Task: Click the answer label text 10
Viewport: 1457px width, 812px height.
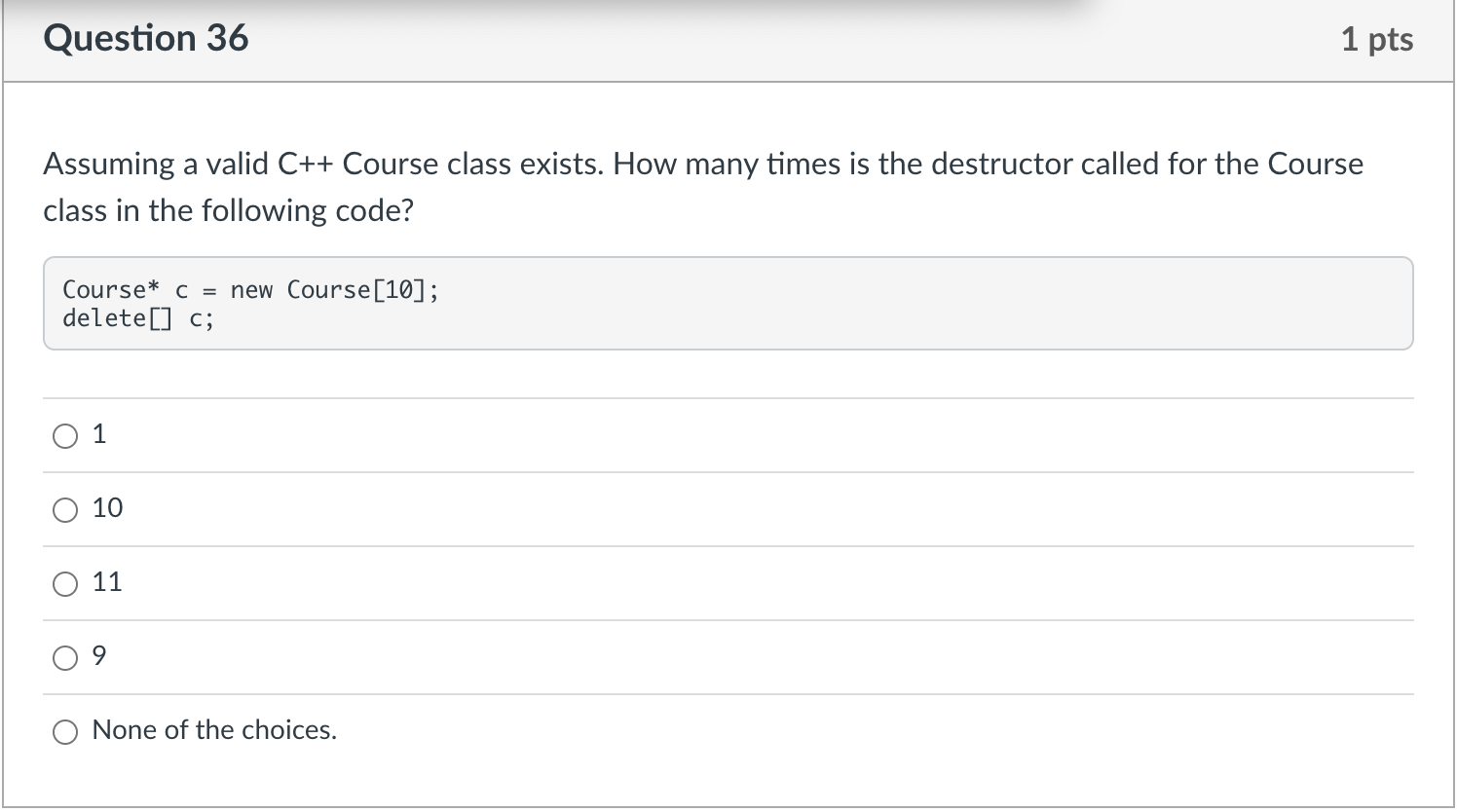Action: [x=107, y=507]
